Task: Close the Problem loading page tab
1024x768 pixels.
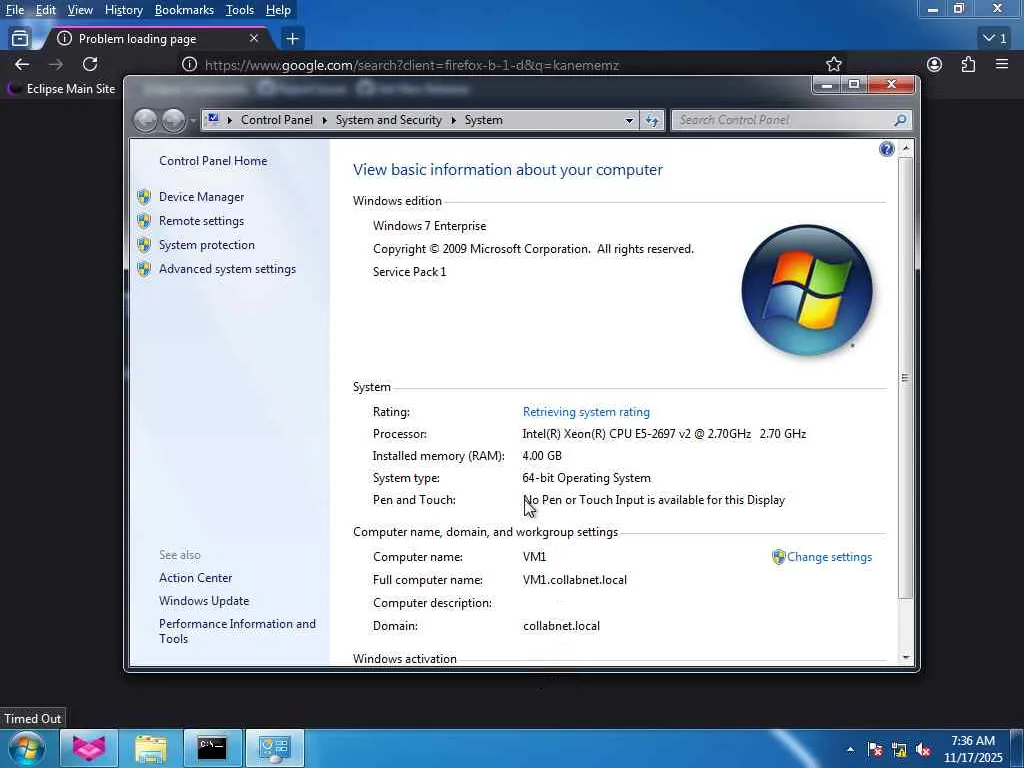Action: [x=254, y=39]
